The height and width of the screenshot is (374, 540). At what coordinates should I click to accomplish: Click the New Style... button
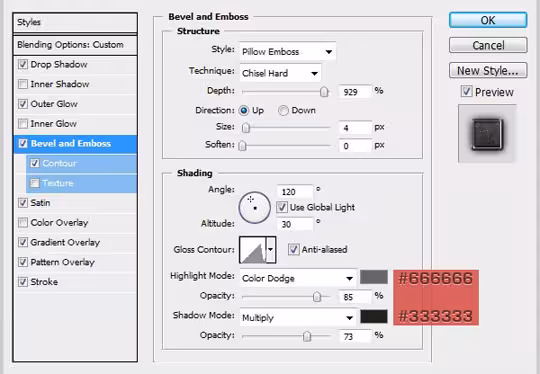click(488, 70)
